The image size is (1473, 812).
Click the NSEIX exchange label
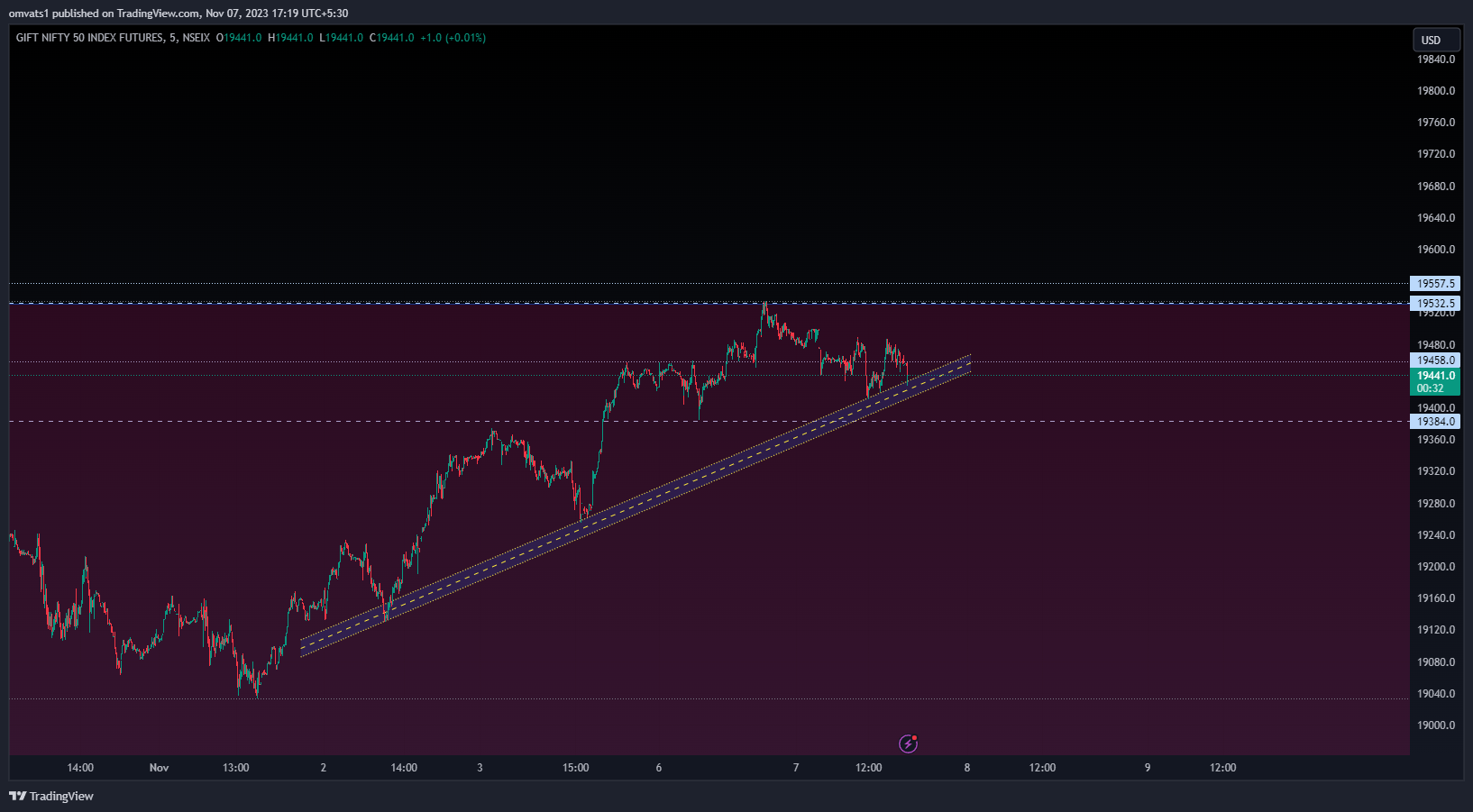point(197,38)
